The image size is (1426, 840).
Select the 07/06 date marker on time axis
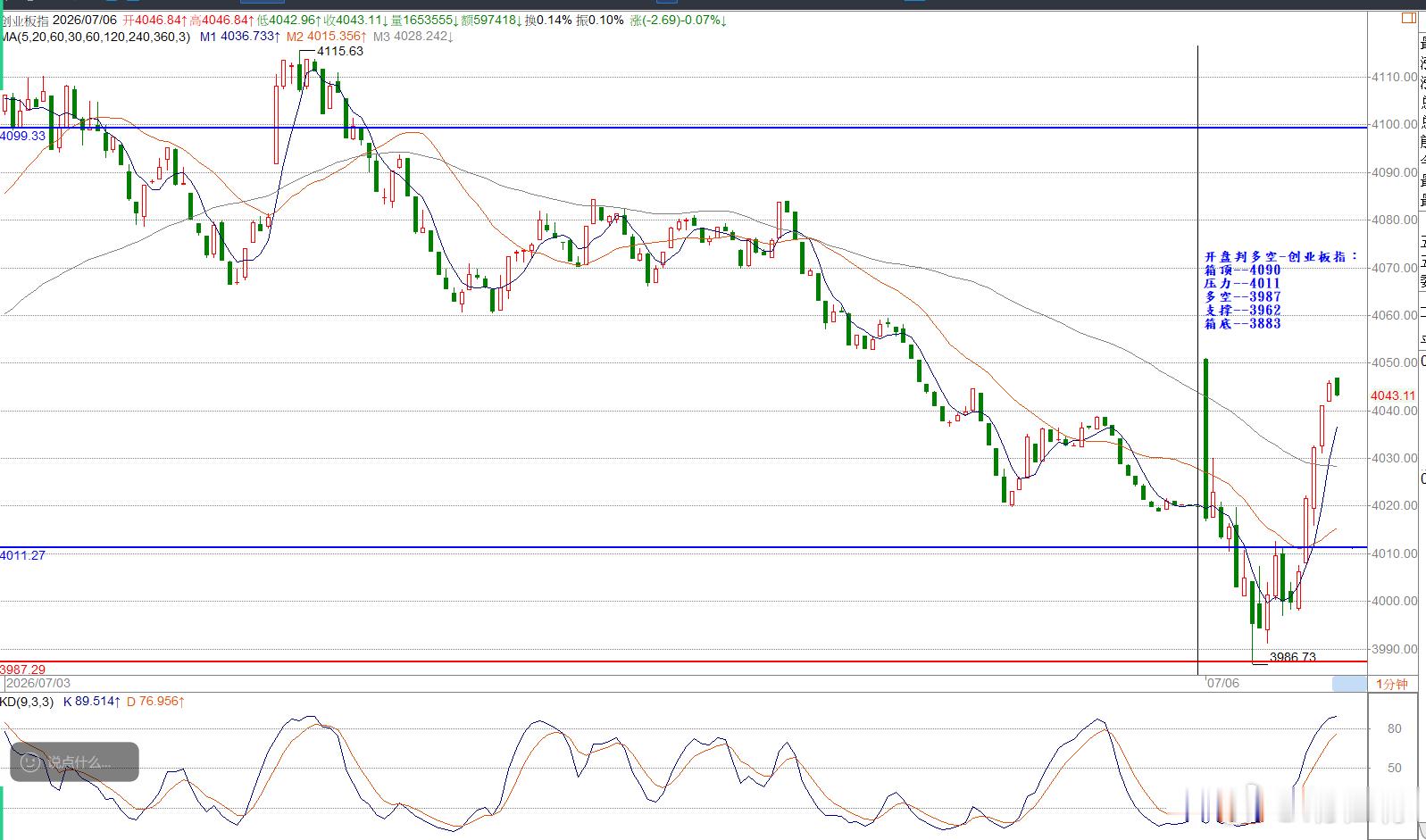pos(1222,683)
